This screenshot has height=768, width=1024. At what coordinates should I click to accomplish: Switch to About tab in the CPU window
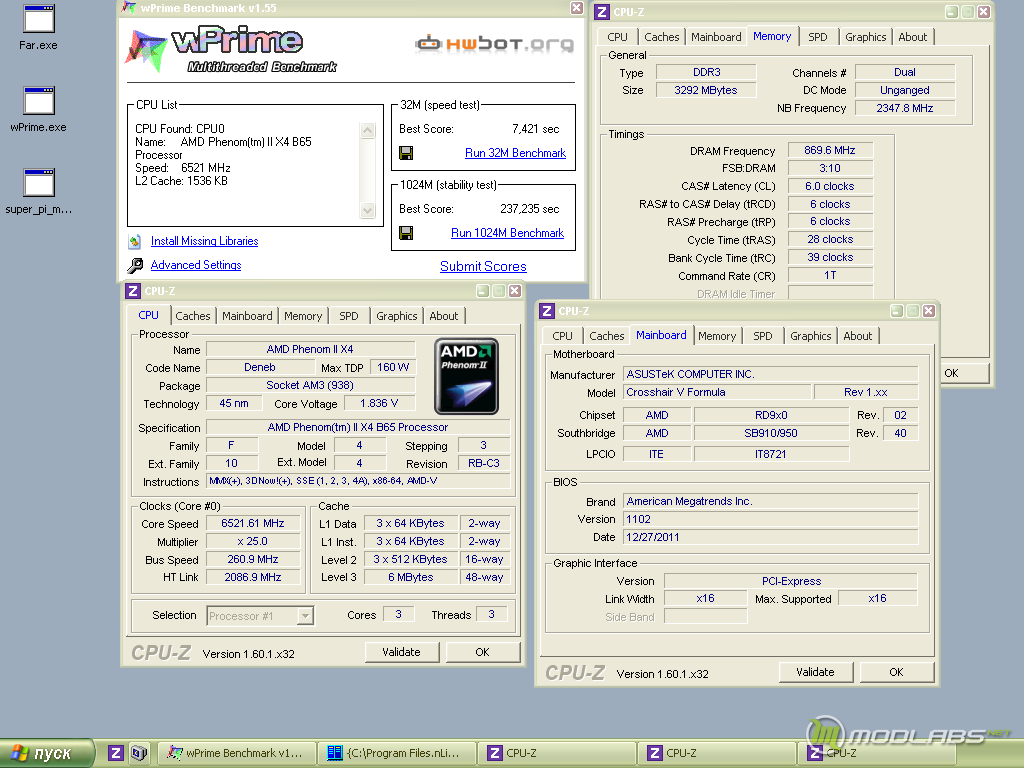443,316
